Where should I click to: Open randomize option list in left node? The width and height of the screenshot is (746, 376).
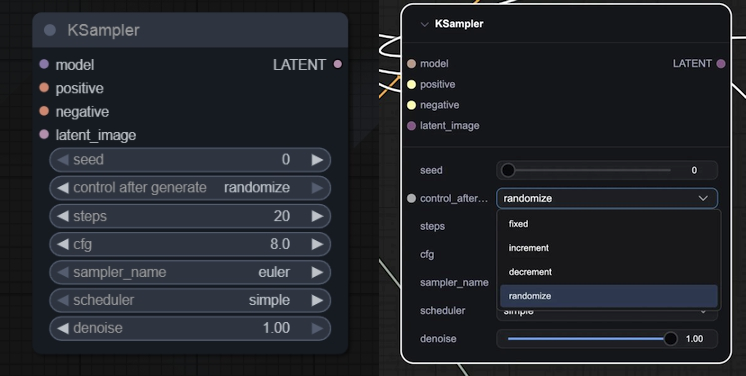257,188
